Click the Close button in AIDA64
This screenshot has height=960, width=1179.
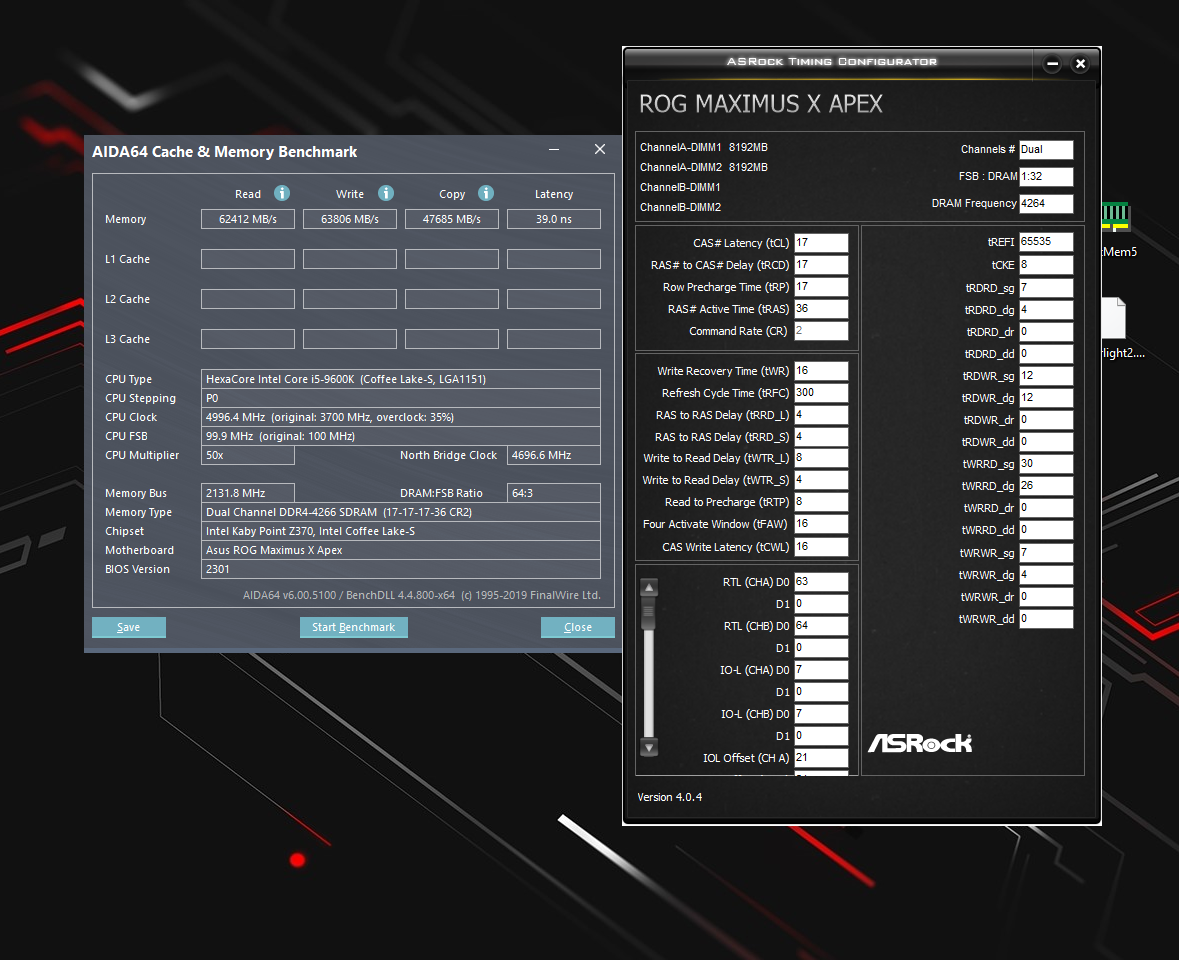[577, 627]
